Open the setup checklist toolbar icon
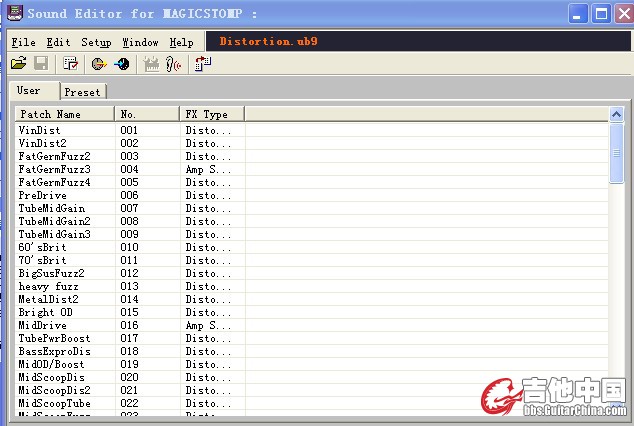 click(70, 63)
